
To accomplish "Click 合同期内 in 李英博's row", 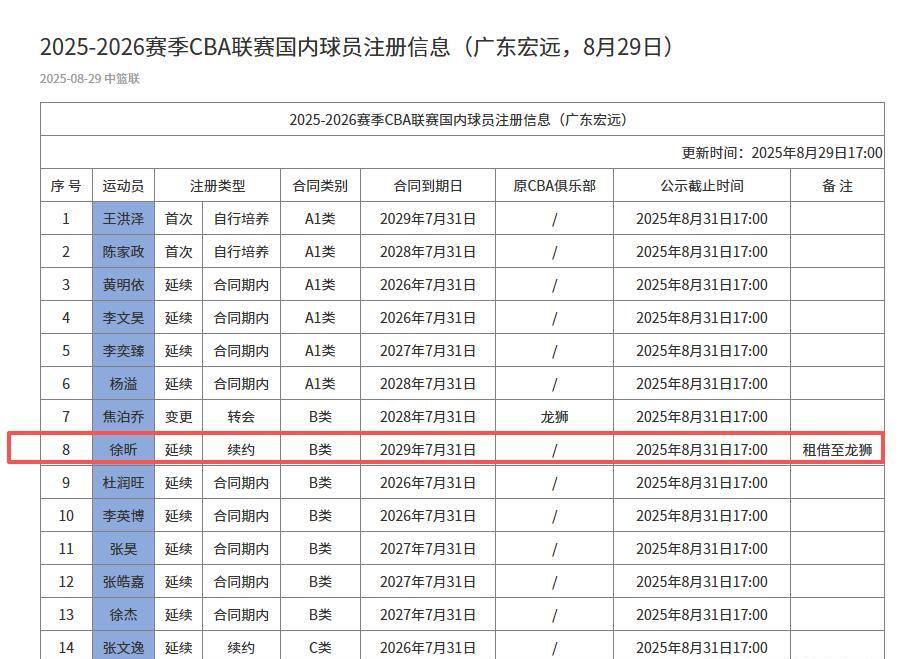I will click(x=241, y=516).
